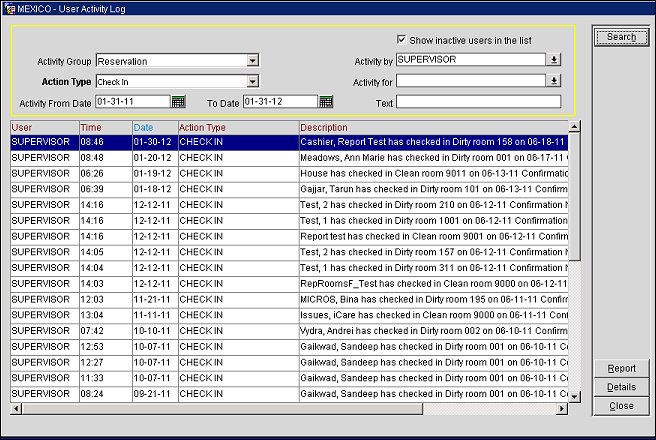Click SUPERVISOR cell in the 07:42 row
This screenshot has height=440, width=656.
point(45,331)
